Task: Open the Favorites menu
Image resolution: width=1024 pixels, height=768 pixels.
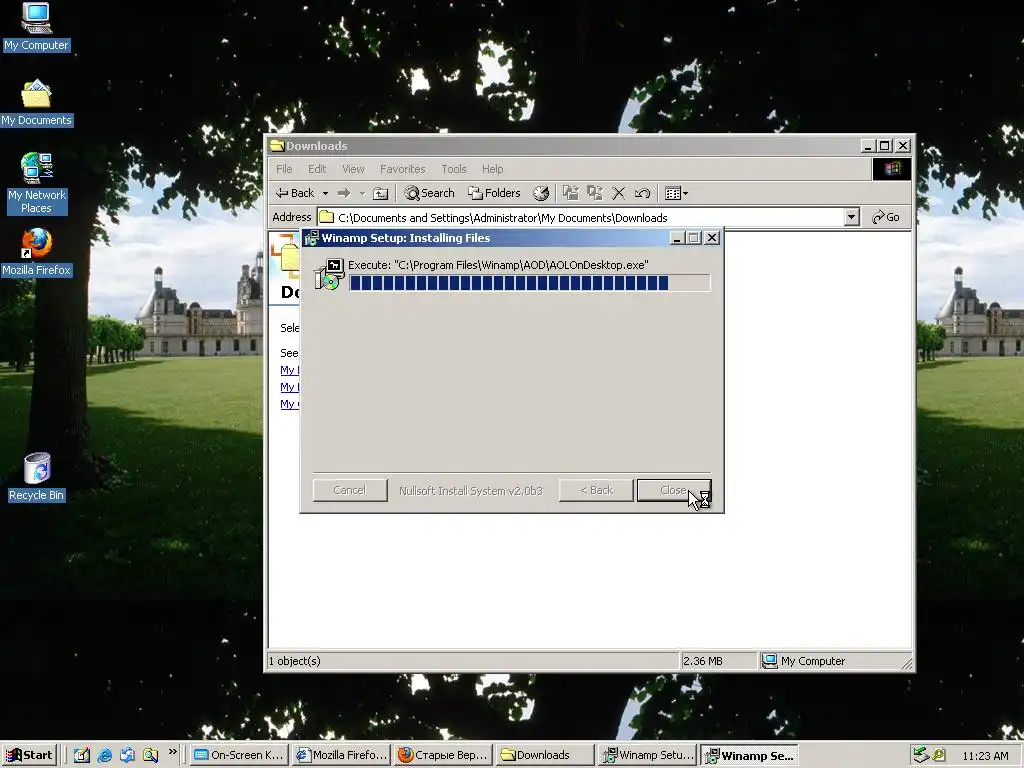Action: click(402, 169)
